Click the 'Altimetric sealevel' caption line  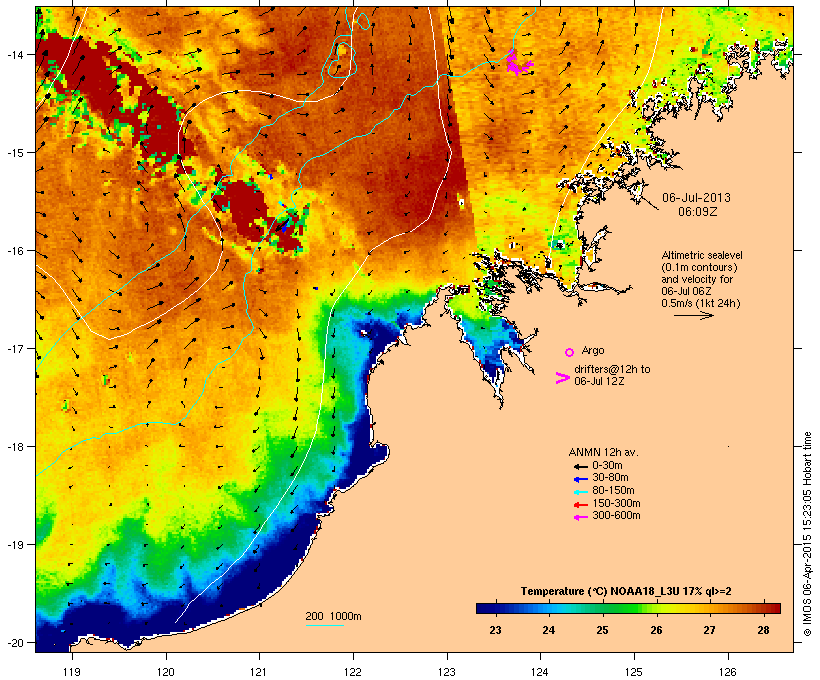(x=702, y=255)
